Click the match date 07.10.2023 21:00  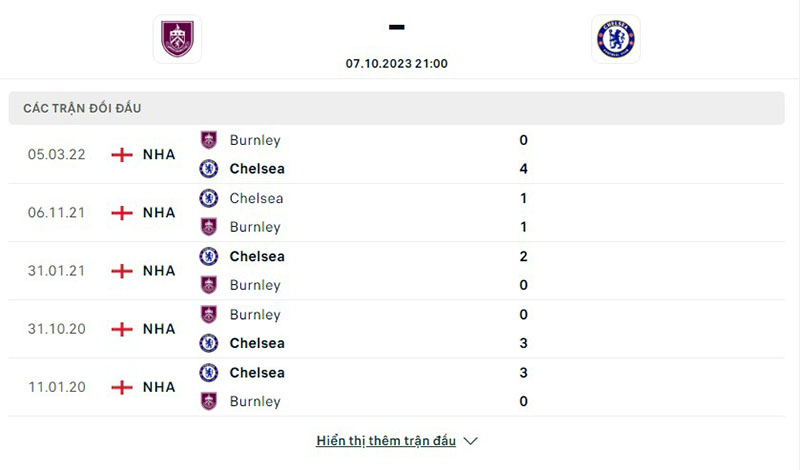point(397,63)
